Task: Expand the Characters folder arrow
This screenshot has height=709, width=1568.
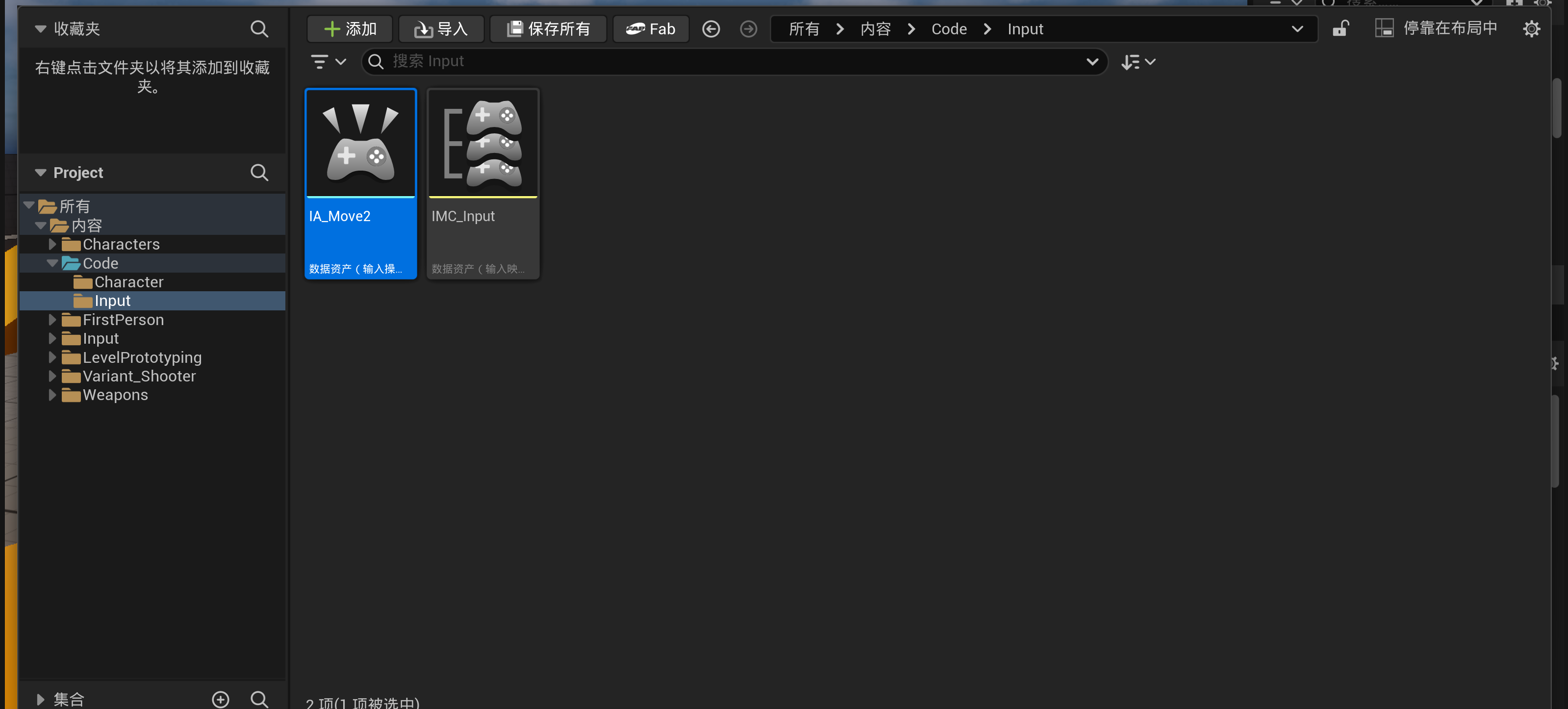Action: pos(52,244)
